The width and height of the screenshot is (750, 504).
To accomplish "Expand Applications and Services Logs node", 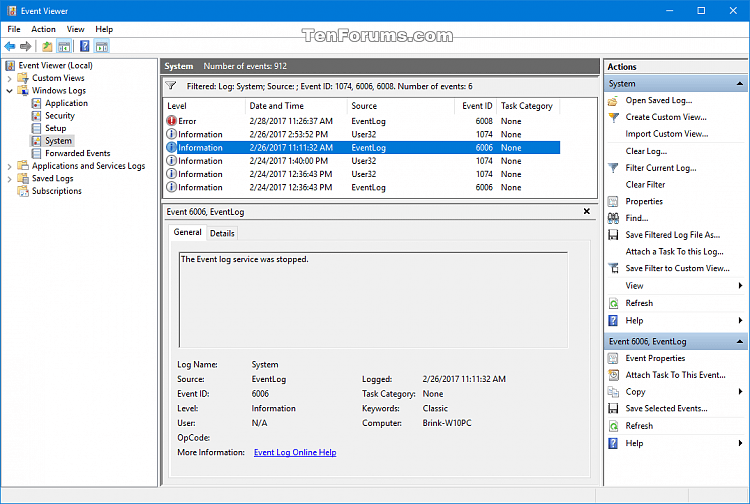I will click(x=9, y=166).
